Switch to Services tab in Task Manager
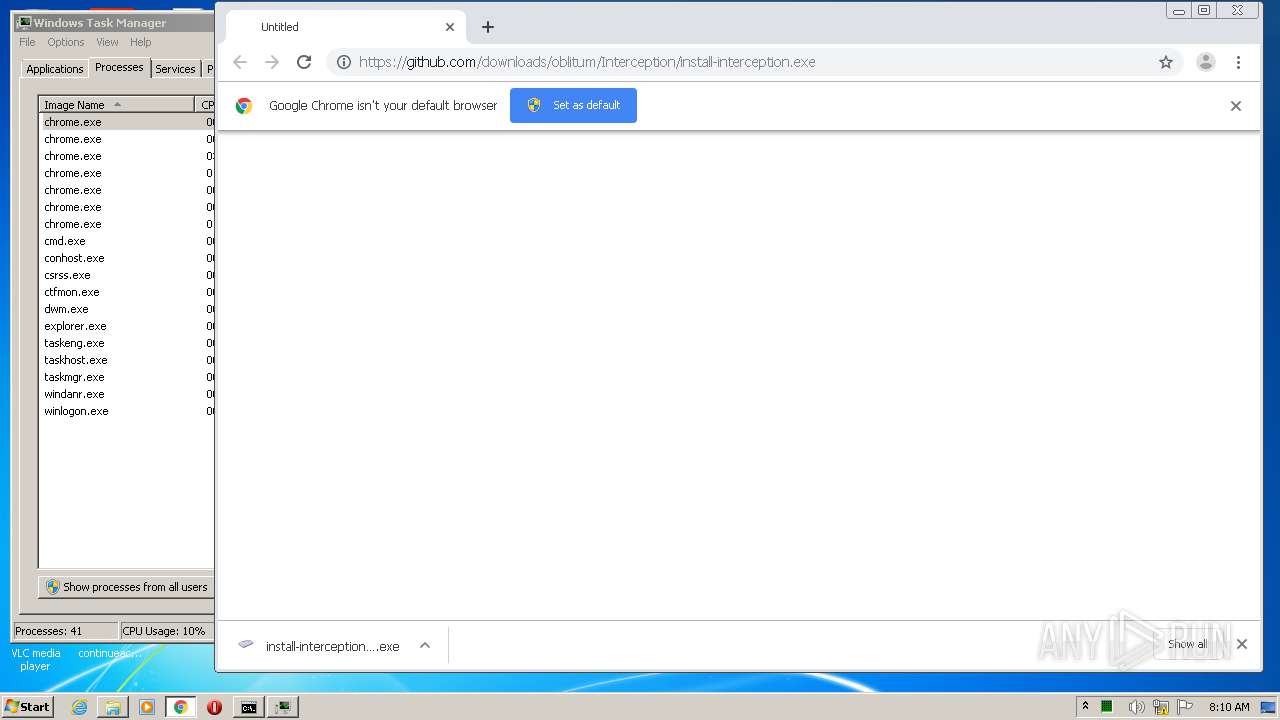1280x720 pixels. [x=175, y=69]
